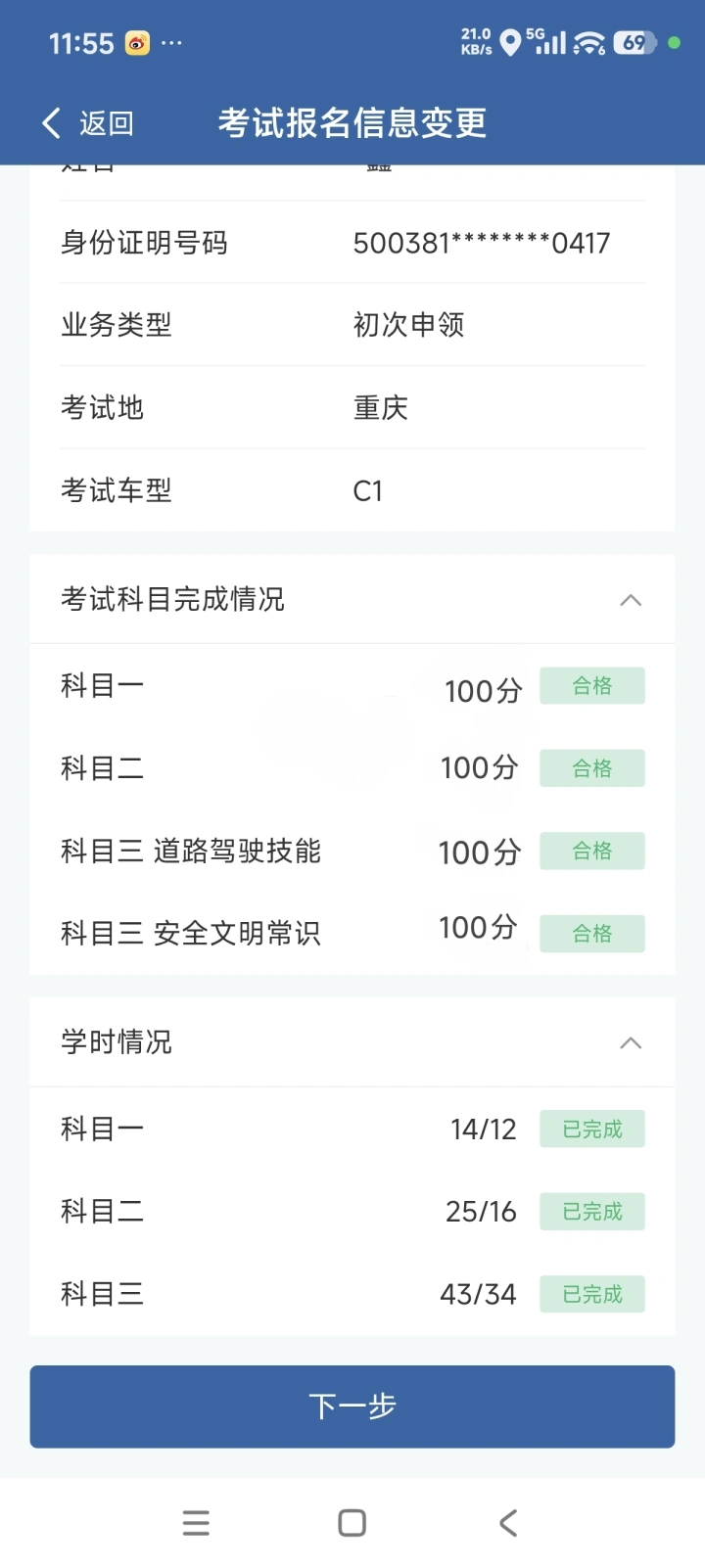Tap the 合格 badge for 科目一

(x=592, y=686)
